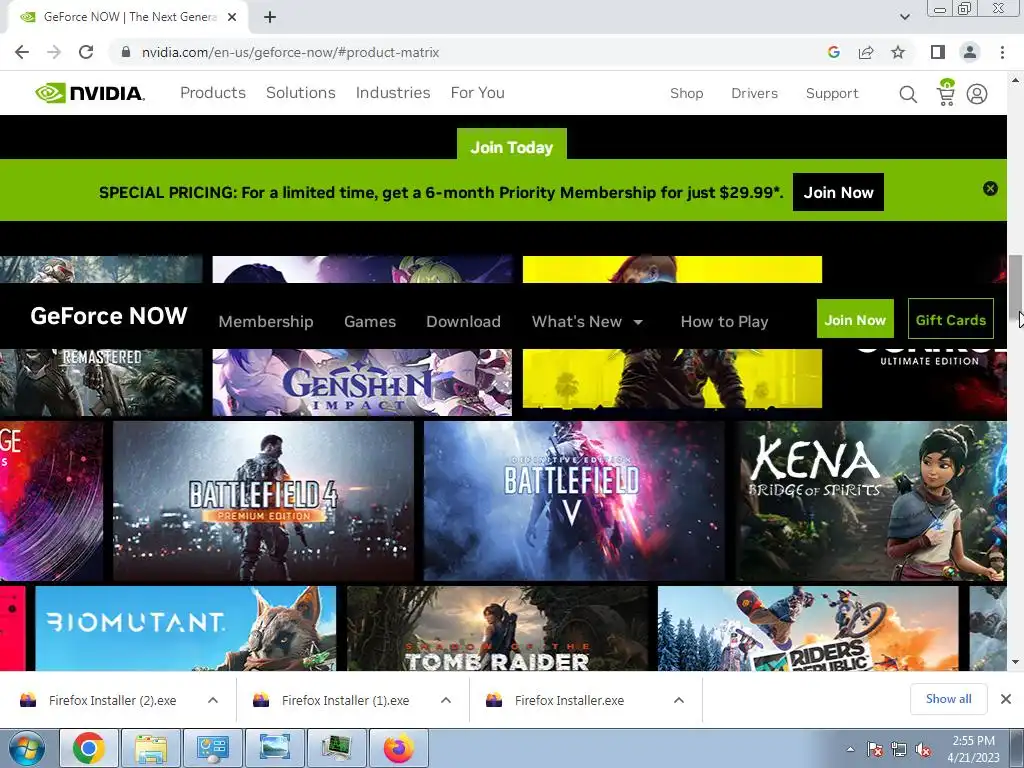The width and height of the screenshot is (1024, 768).
Task: Go to Drivers link
Action: (x=754, y=93)
